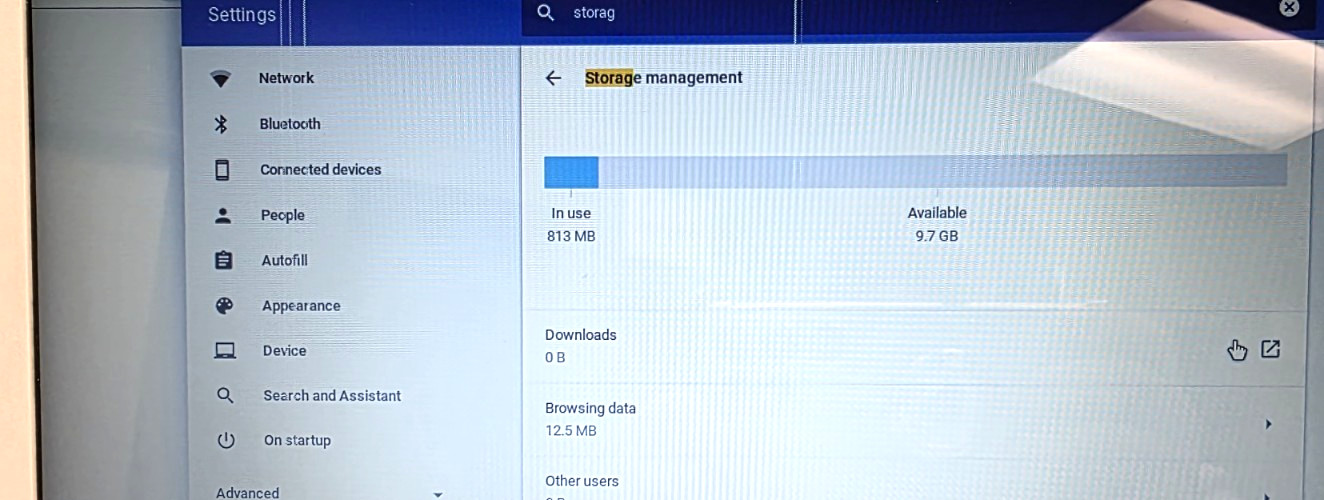
Task: Click the Advanced dropdown arrow
Action: (437, 494)
